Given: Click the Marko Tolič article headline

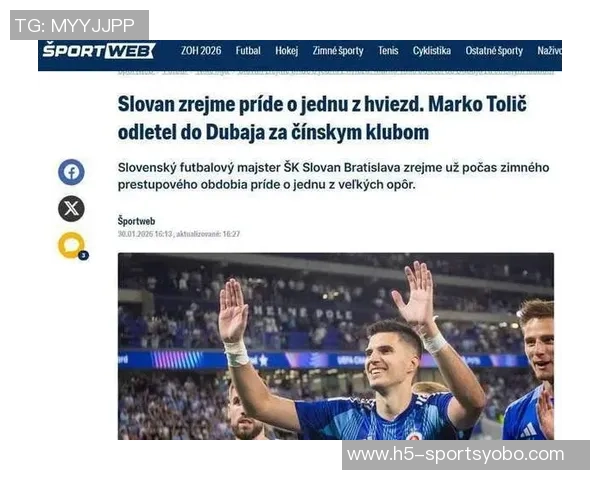Looking at the screenshot, I should coord(322,118).
